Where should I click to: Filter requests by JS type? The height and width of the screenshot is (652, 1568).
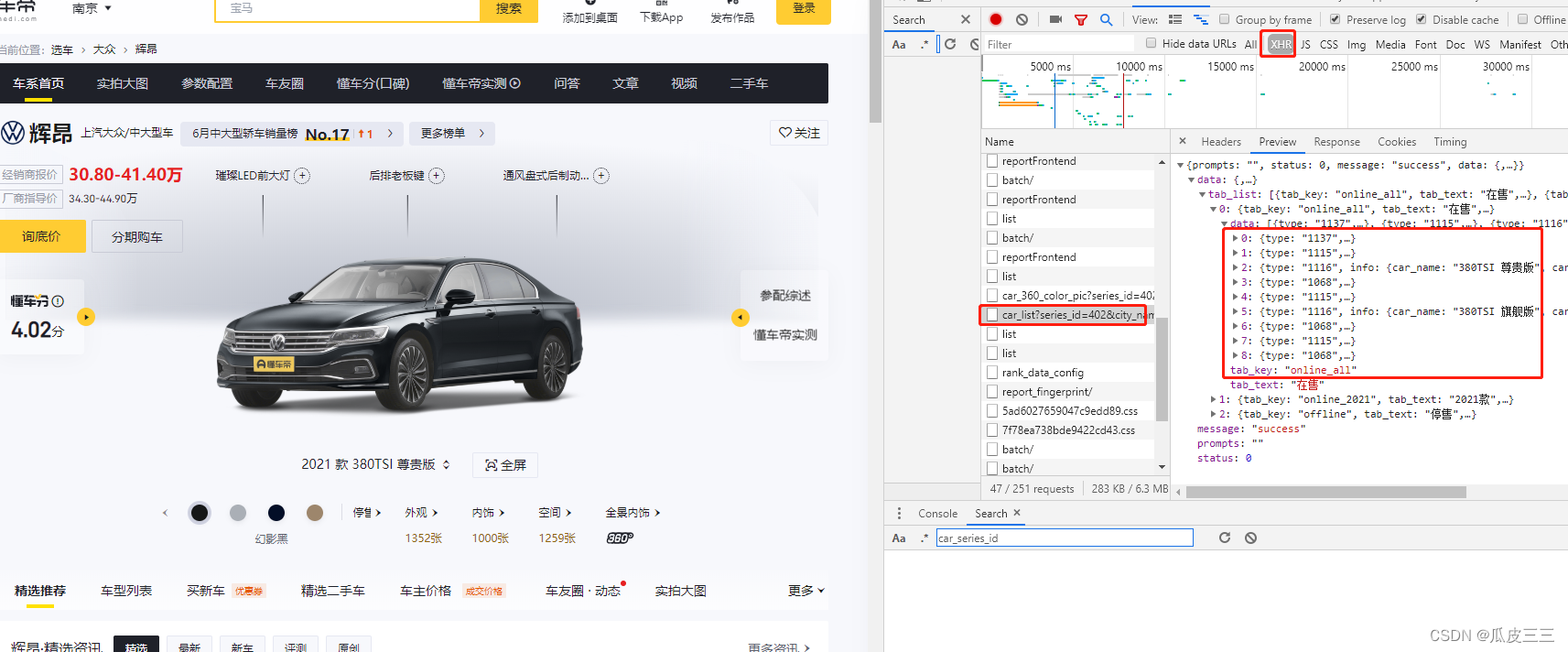pos(1305,44)
